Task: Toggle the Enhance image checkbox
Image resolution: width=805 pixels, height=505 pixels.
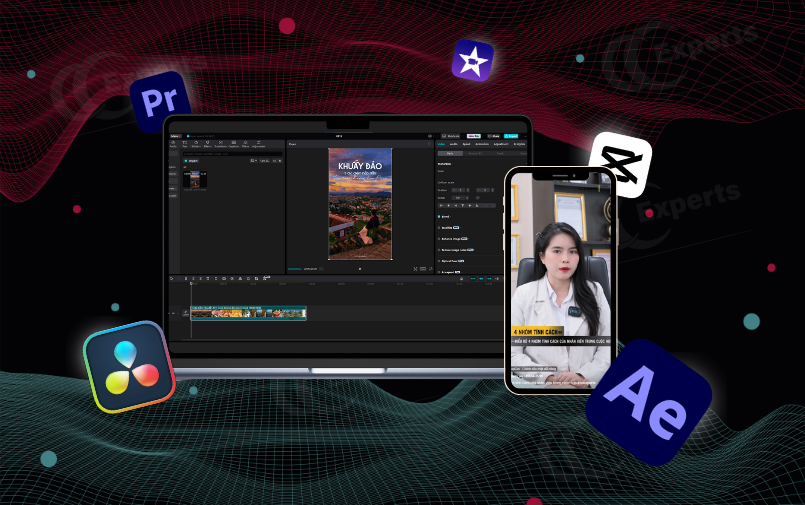Action: click(440, 239)
